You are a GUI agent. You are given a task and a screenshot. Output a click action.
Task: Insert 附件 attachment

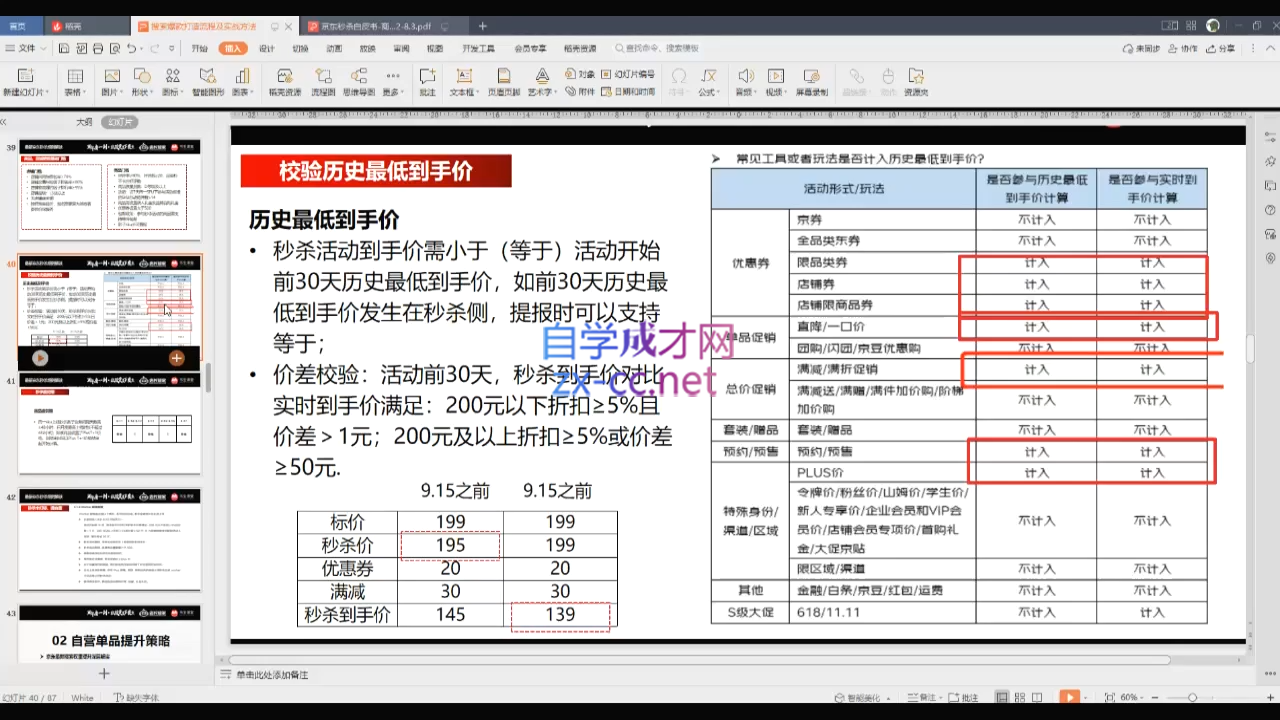580,91
